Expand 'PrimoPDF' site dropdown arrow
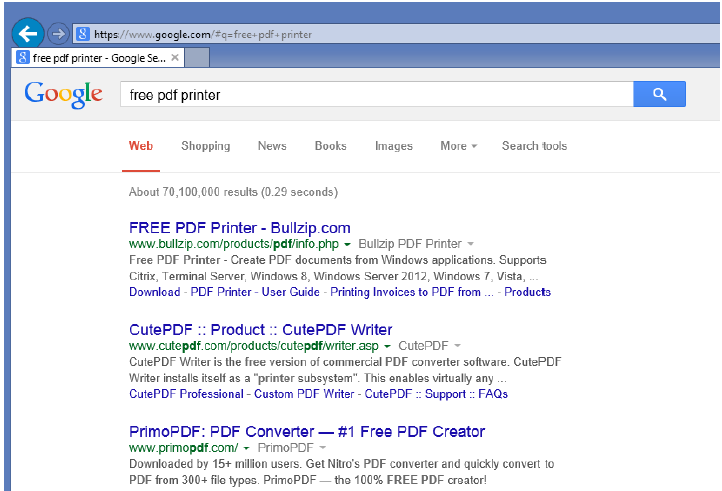This screenshot has width=722, height=491. (x=322, y=447)
